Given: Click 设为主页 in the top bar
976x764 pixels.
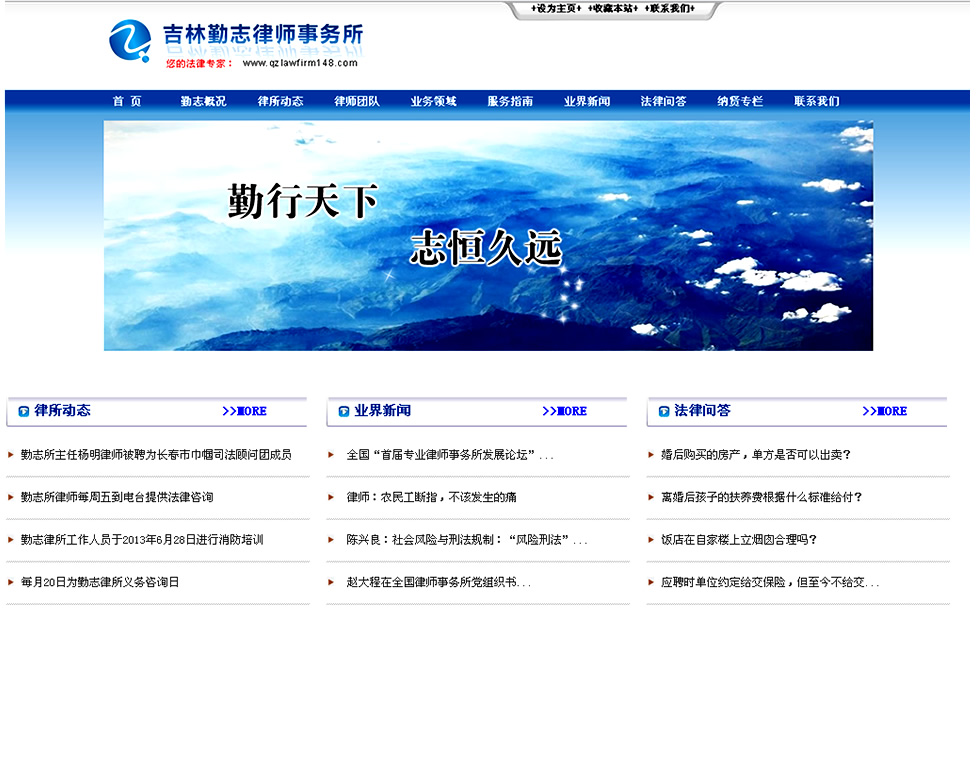Looking at the screenshot, I should (x=556, y=9).
